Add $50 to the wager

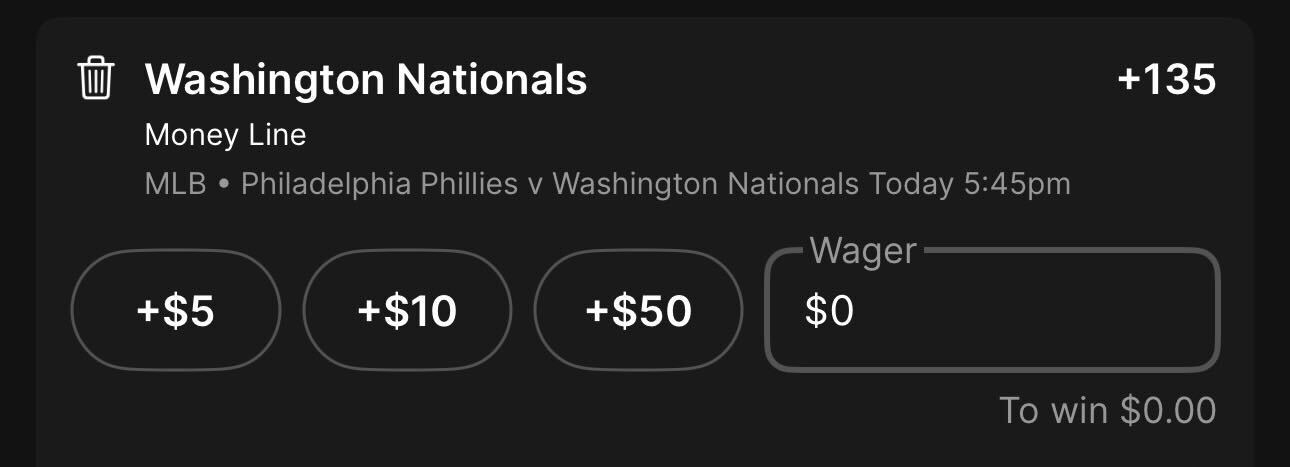point(639,311)
